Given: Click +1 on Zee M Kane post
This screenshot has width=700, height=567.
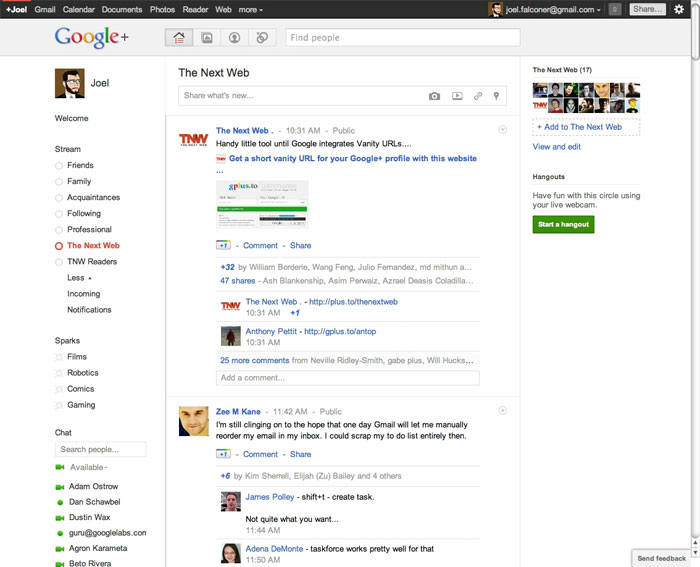Looking at the screenshot, I should [223, 454].
